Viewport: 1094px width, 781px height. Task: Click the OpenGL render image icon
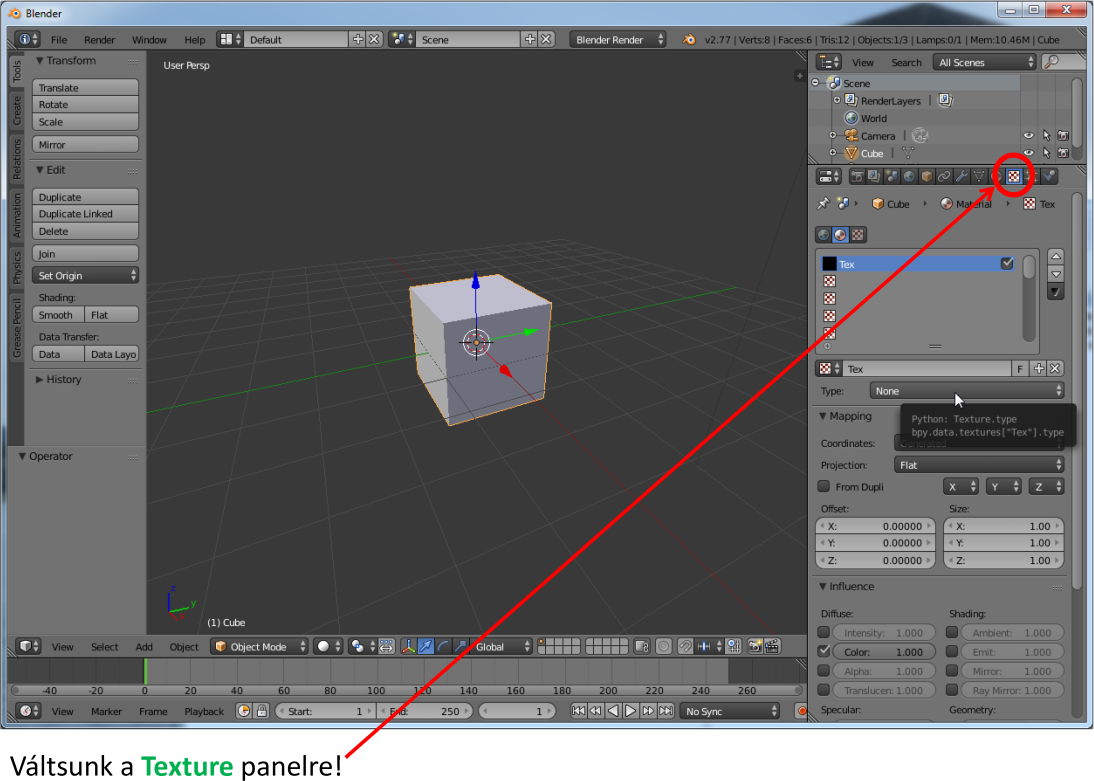755,647
